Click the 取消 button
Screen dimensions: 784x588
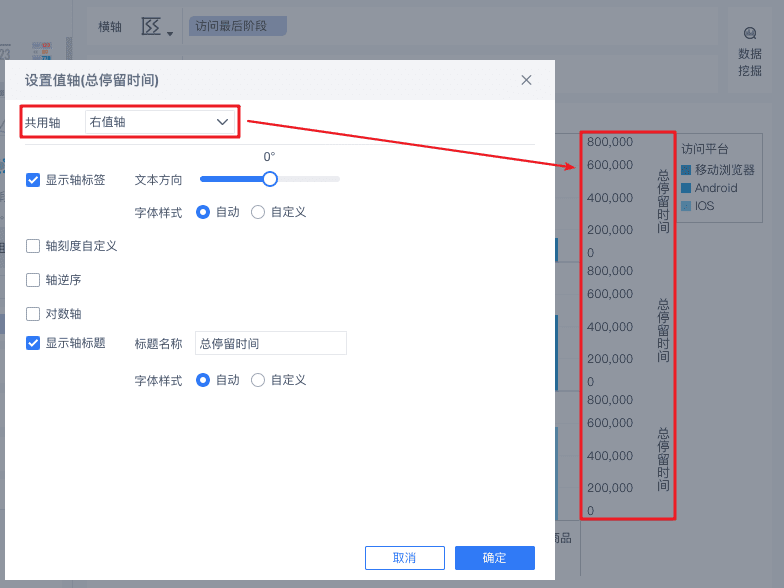pos(404,558)
